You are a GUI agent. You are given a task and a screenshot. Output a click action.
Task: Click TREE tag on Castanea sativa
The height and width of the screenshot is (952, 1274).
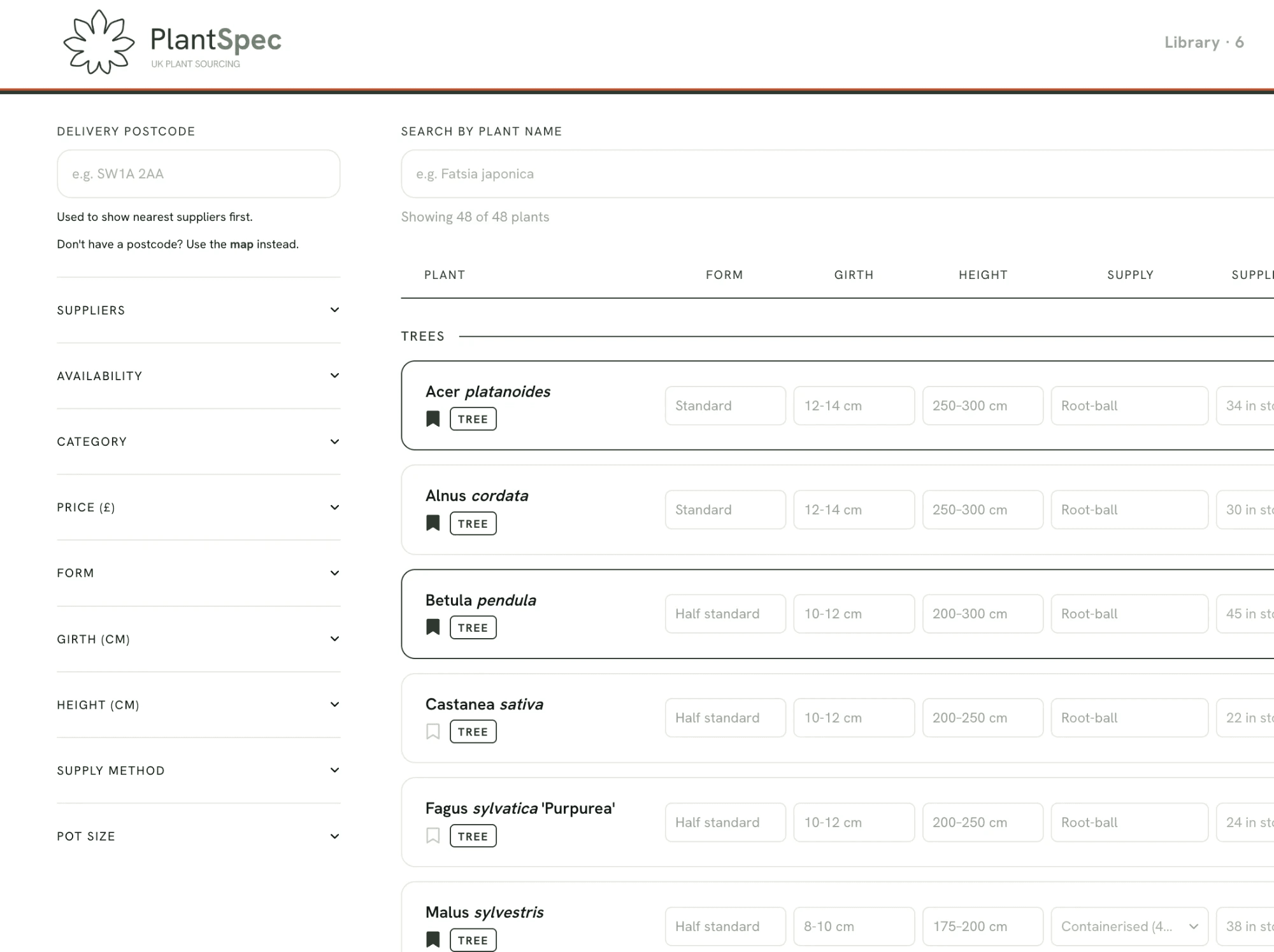(x=473, y=732)
